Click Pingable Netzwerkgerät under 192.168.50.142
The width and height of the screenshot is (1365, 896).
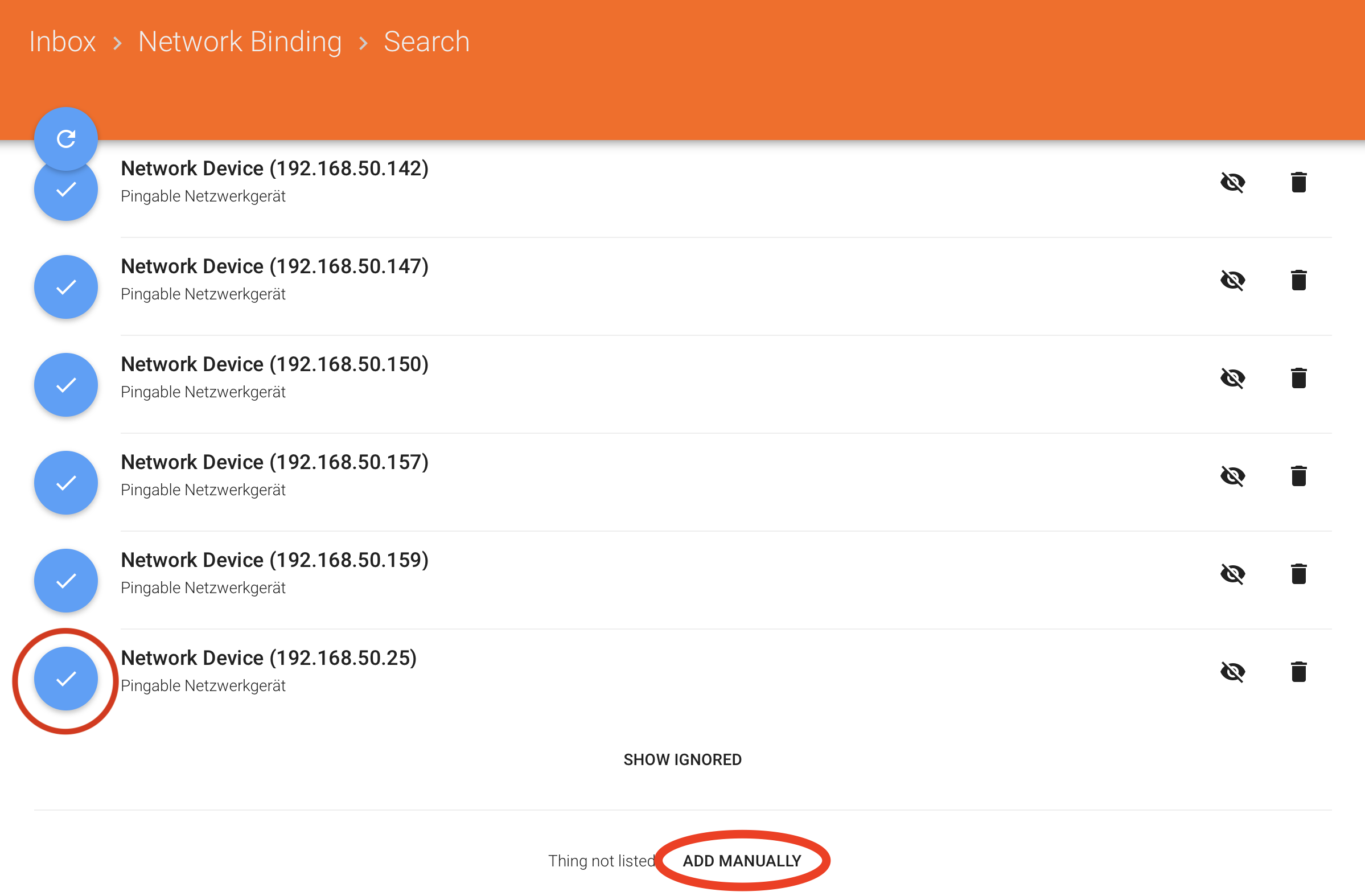tap(203, 197)
